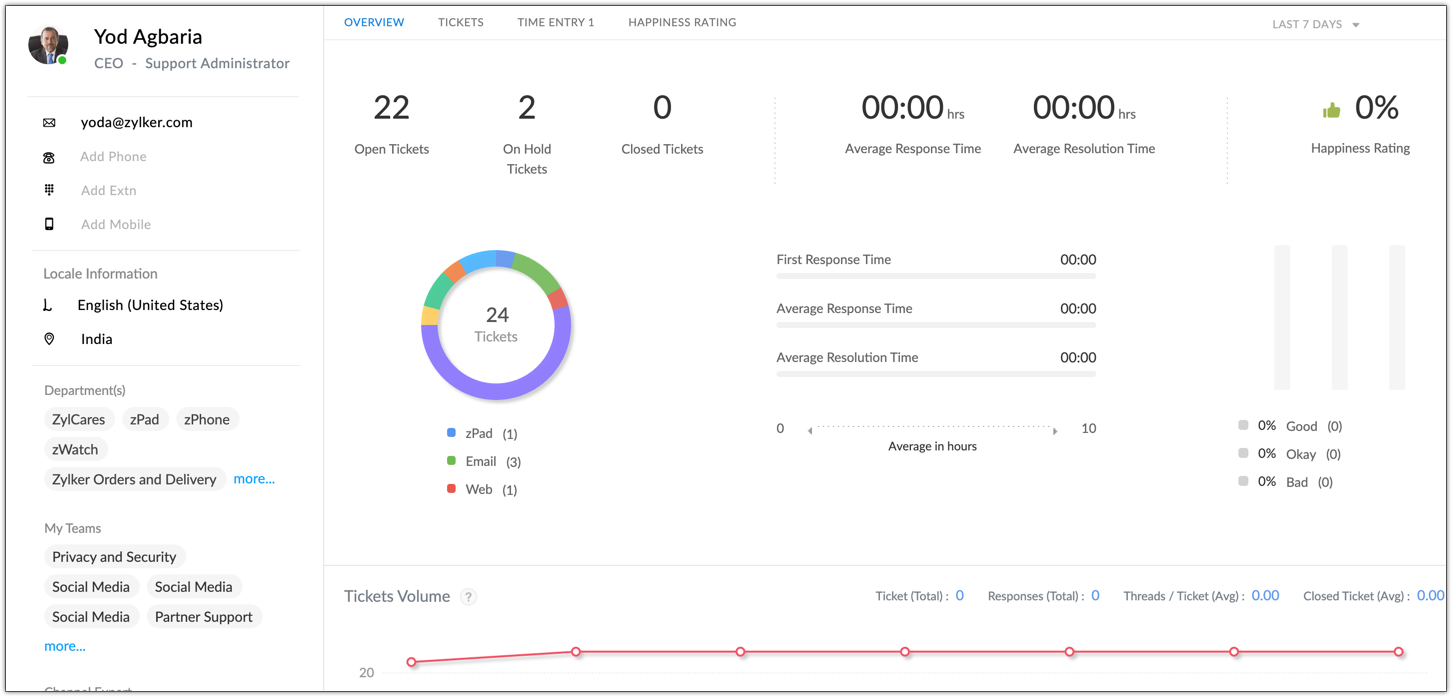The width and height of the screenshot is (1452, 697).
Task: Click the right arrow of hours scale
Action: click(x=1054, y=431)
